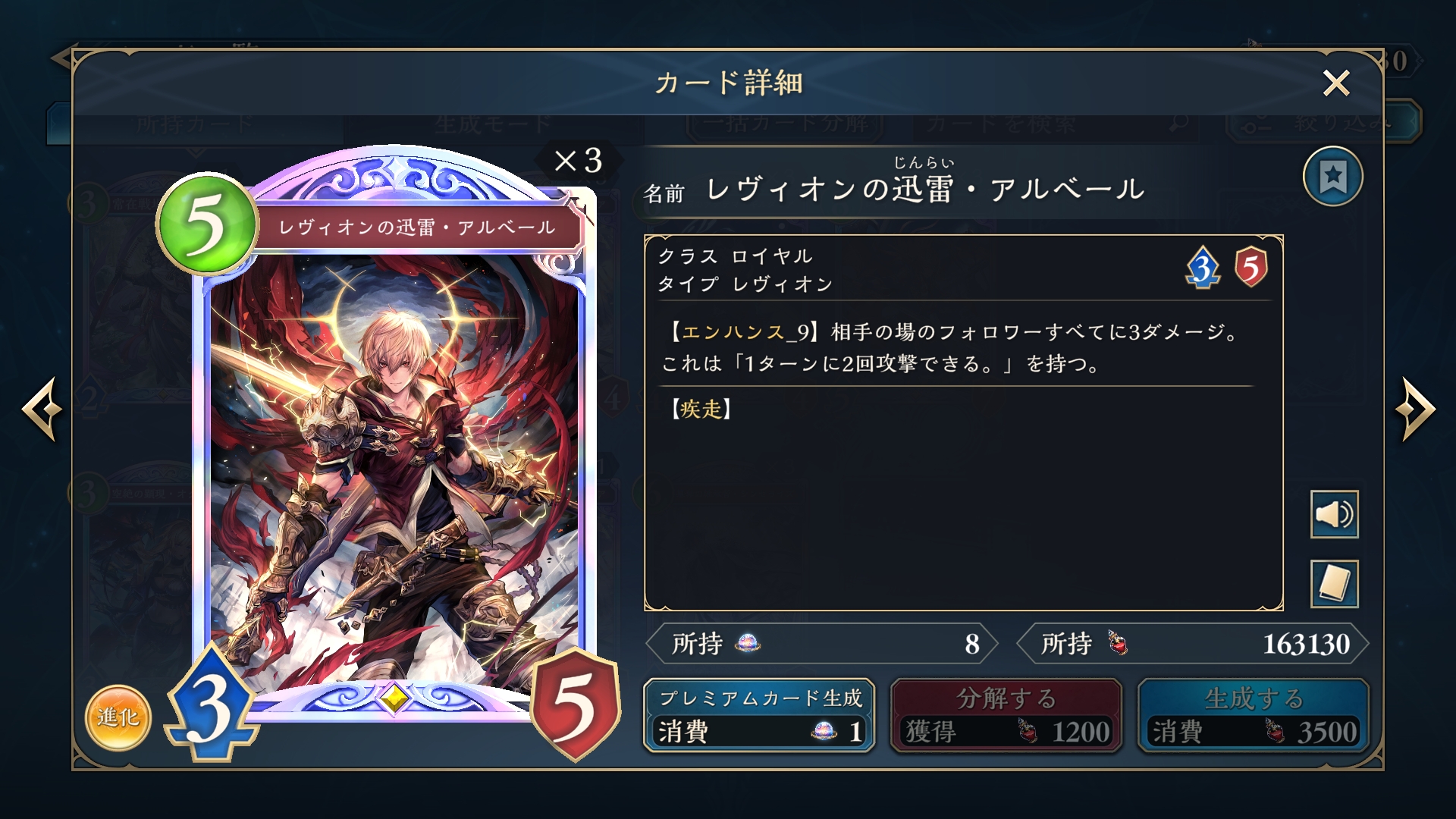
Task: Click the small attack icon in info panel
Action: [1203, 268]
